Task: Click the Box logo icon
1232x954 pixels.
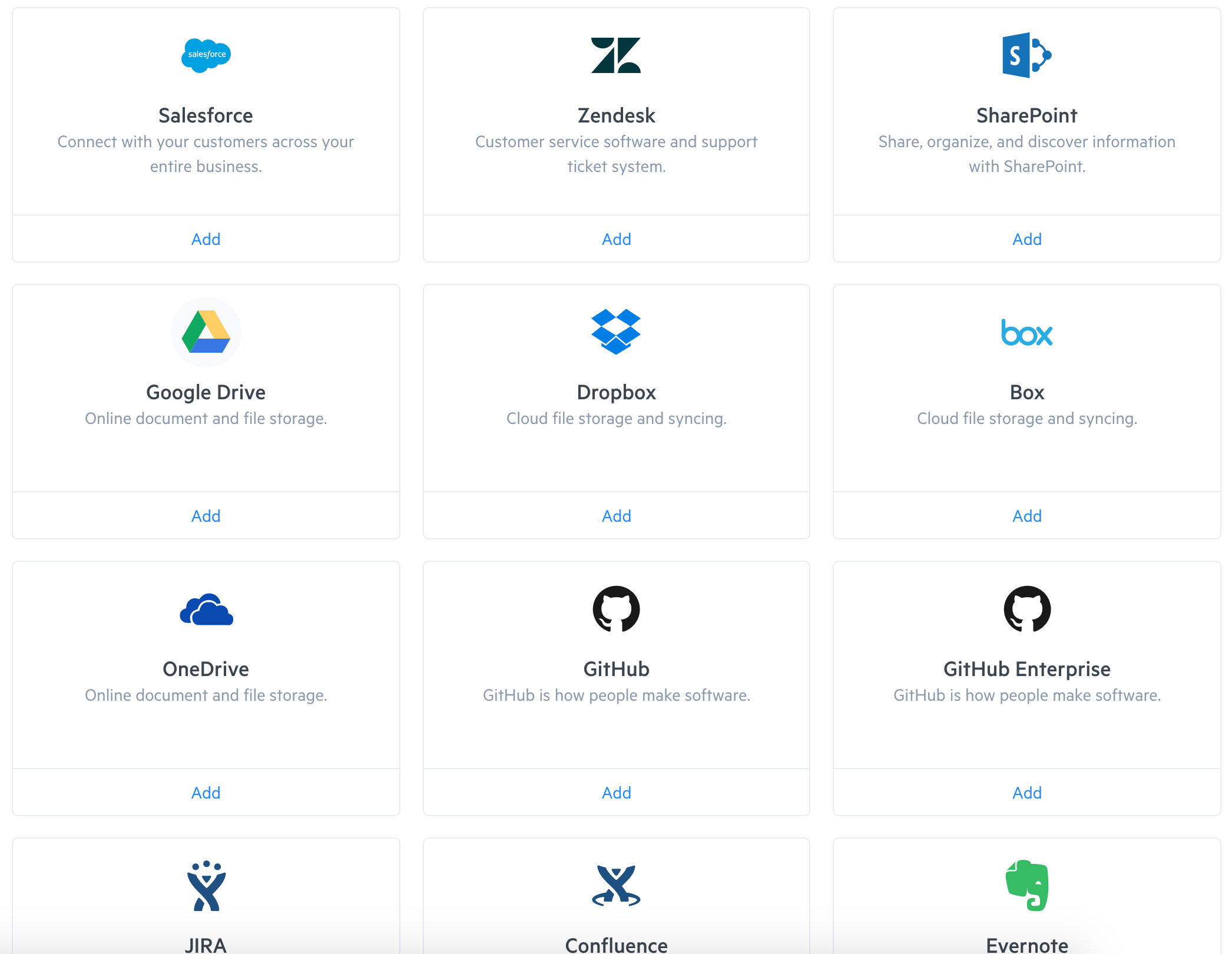Action: tap(1026, 333)
